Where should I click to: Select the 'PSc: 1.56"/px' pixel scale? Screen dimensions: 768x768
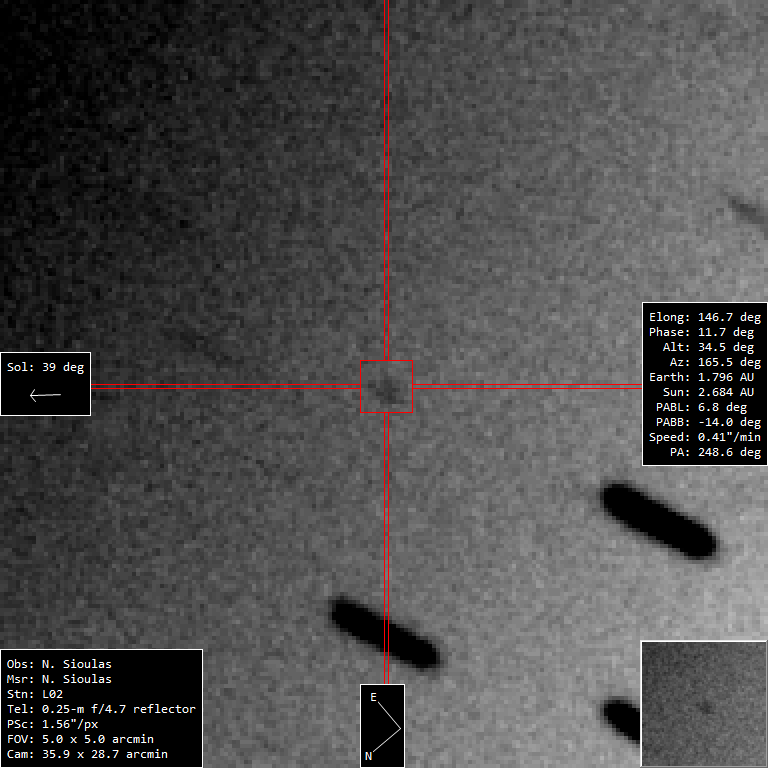tap(52, 724)
